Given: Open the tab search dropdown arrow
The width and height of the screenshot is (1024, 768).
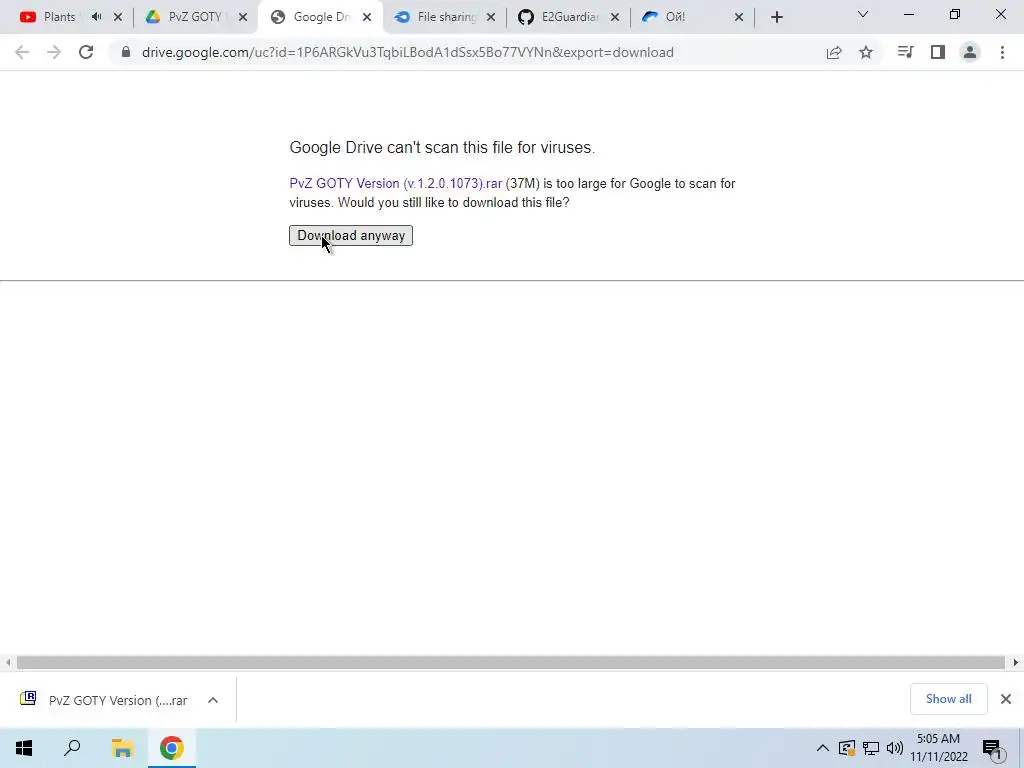Looking at the screenshot, I should coord(863,14).
